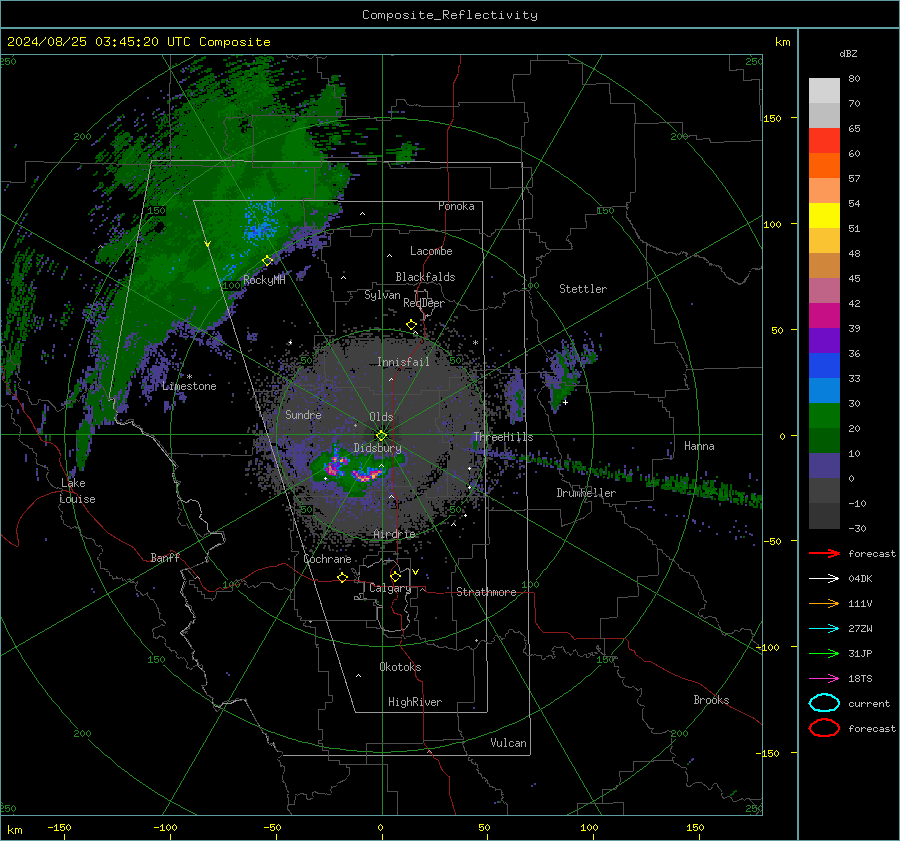Click the Vulcan label

point(508,743)
